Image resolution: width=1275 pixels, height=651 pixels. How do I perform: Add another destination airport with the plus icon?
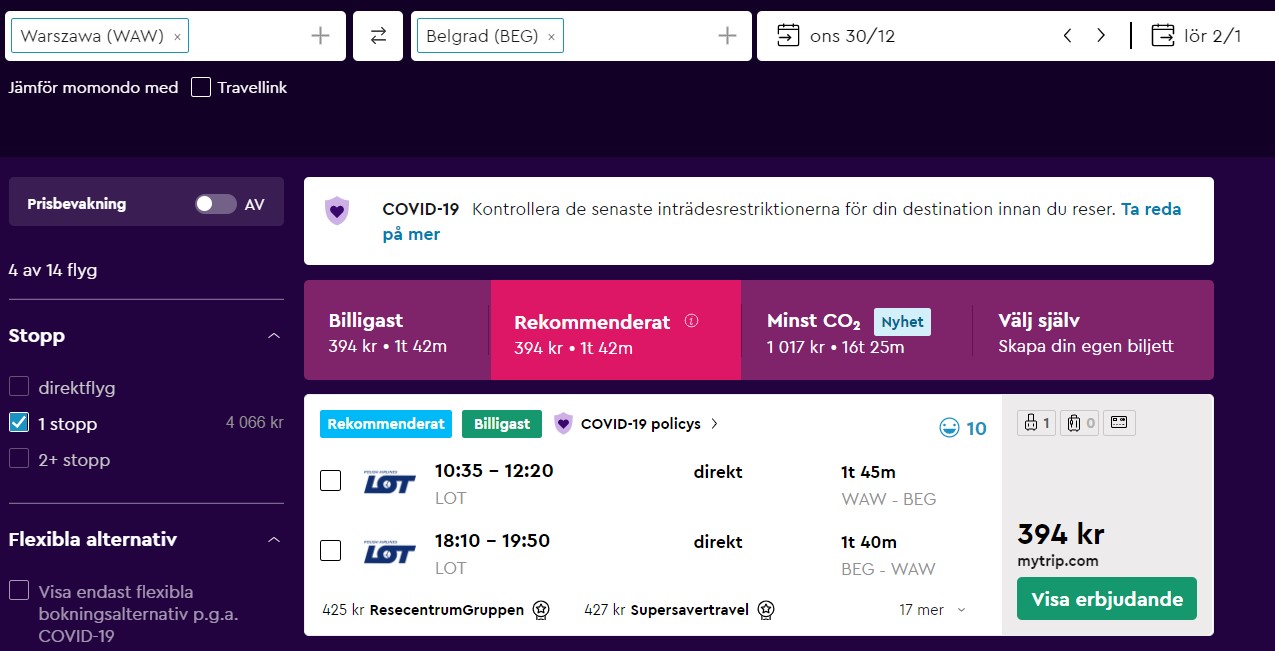click(727, 36)
